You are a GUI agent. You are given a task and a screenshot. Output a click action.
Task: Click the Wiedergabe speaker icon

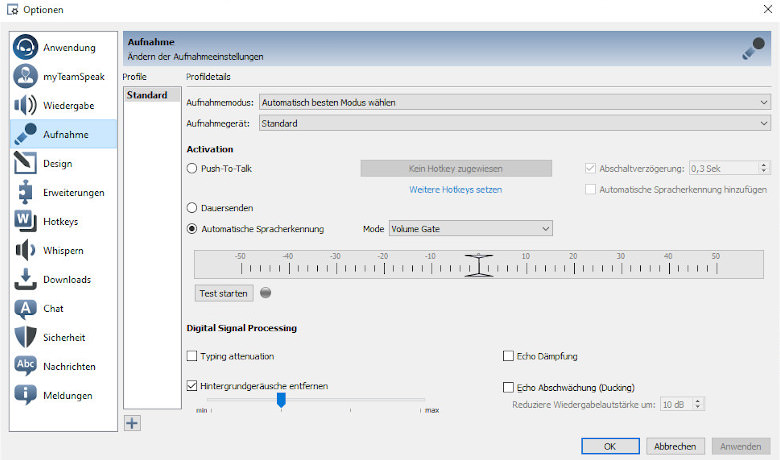pos(25,105)
